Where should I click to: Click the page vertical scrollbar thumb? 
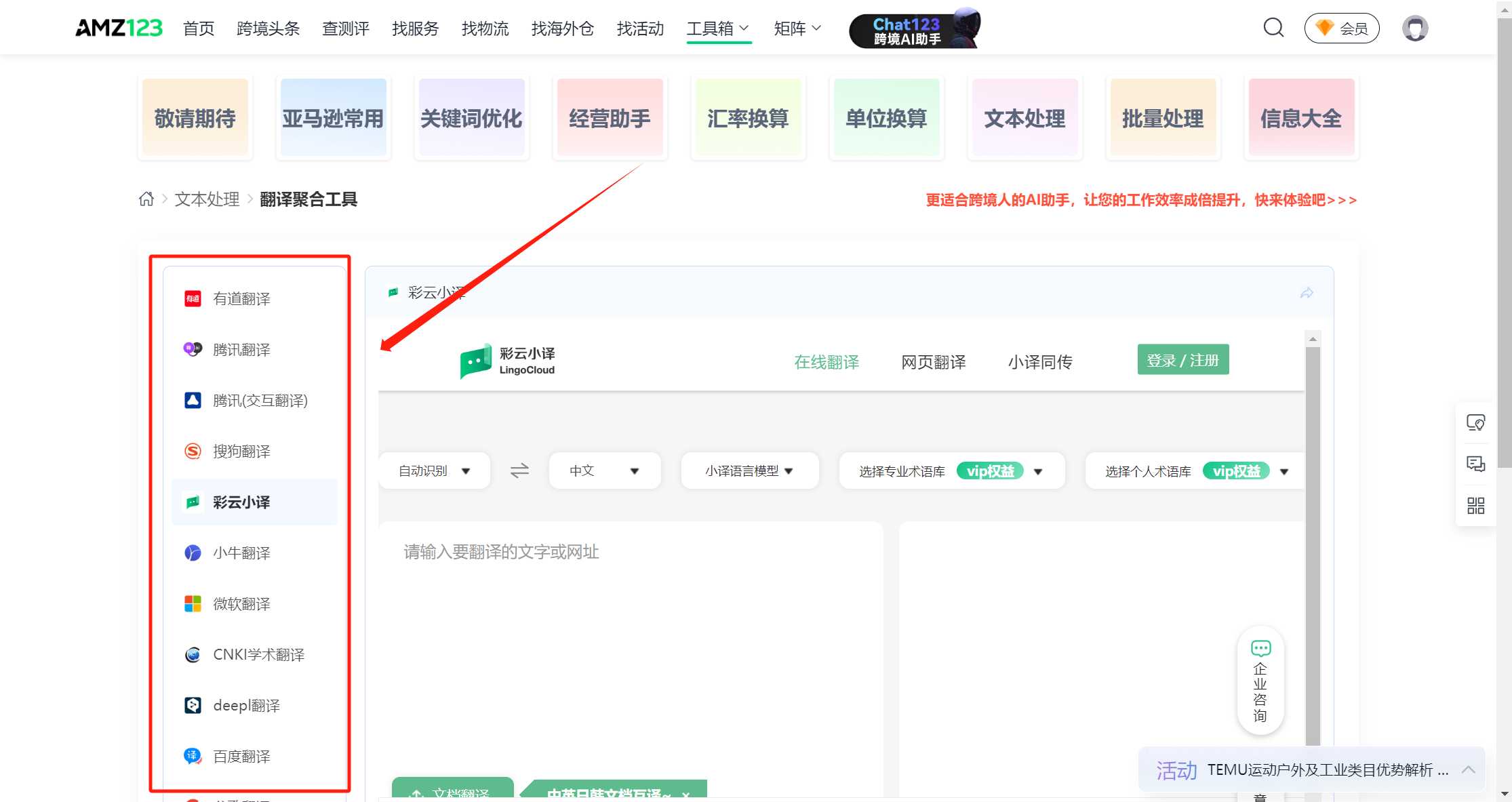pos(1504,243)
